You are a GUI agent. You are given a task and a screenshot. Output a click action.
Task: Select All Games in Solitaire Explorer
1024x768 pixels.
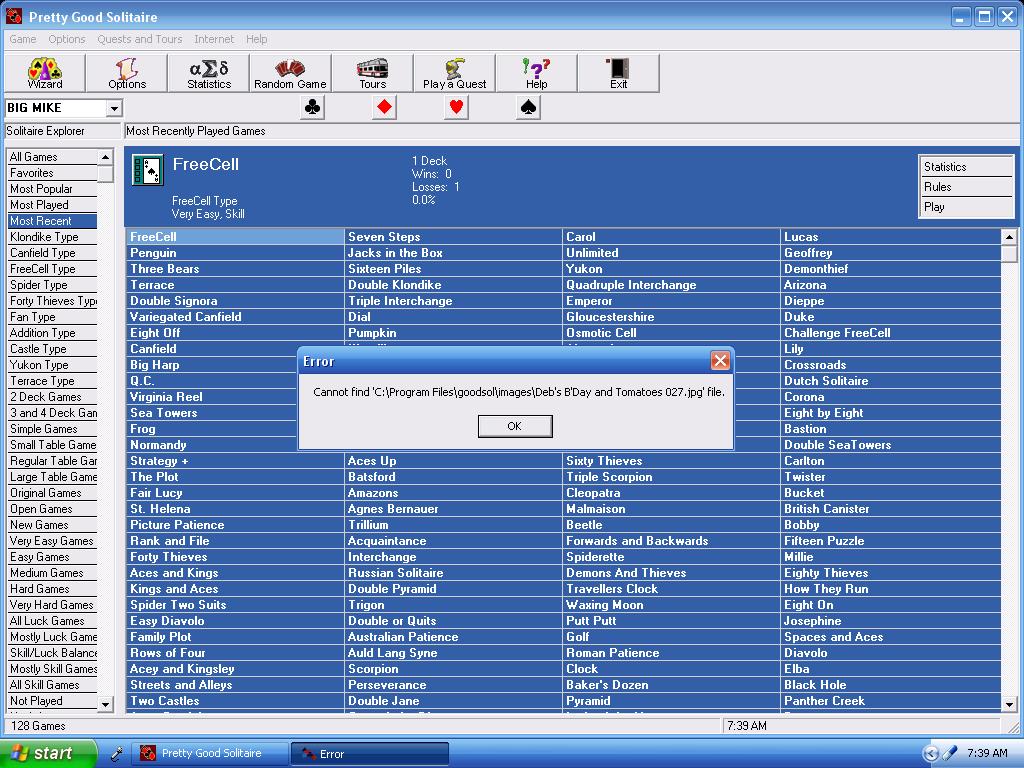point(52,157)
